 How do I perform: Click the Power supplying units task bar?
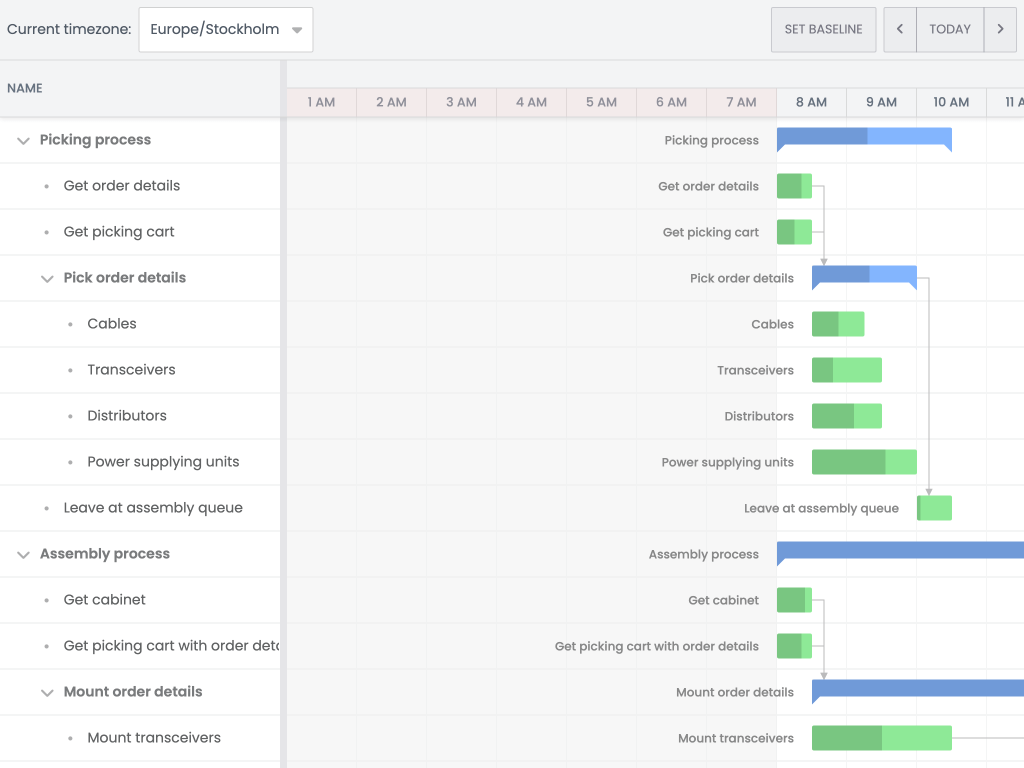coord(864,462)
